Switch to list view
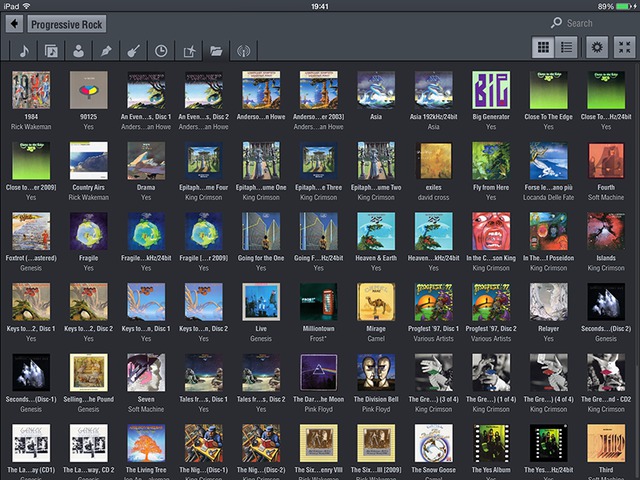The width and height of the screenshot is (640, 480). [x=567, y=47]
